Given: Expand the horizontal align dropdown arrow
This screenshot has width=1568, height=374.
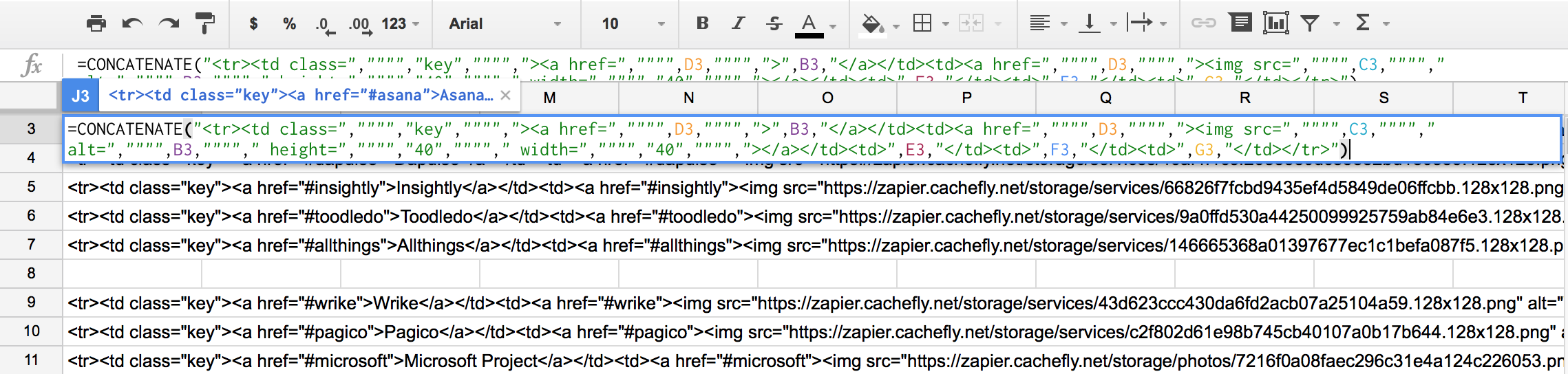Looking at the screenshot, I should click(x=1064, y=25).
